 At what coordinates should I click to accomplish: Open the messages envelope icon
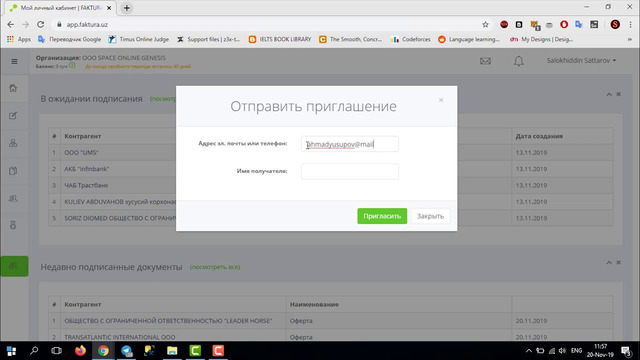click(x=485, y=61)
